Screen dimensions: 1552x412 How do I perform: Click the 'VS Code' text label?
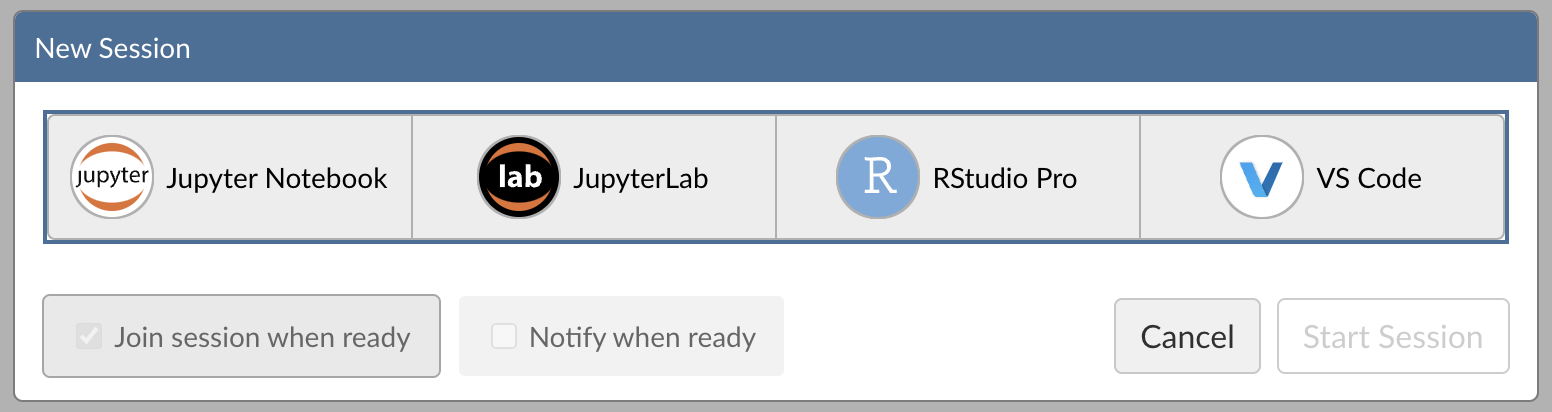[x=1369, y=179]
